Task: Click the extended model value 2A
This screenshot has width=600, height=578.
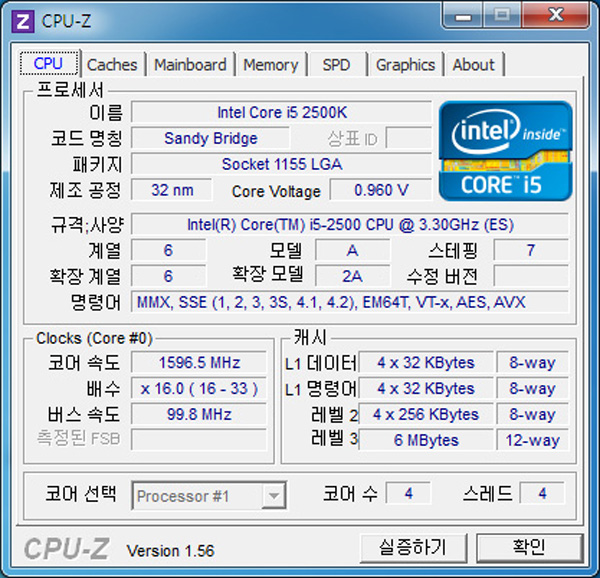Action: (352, 276)
